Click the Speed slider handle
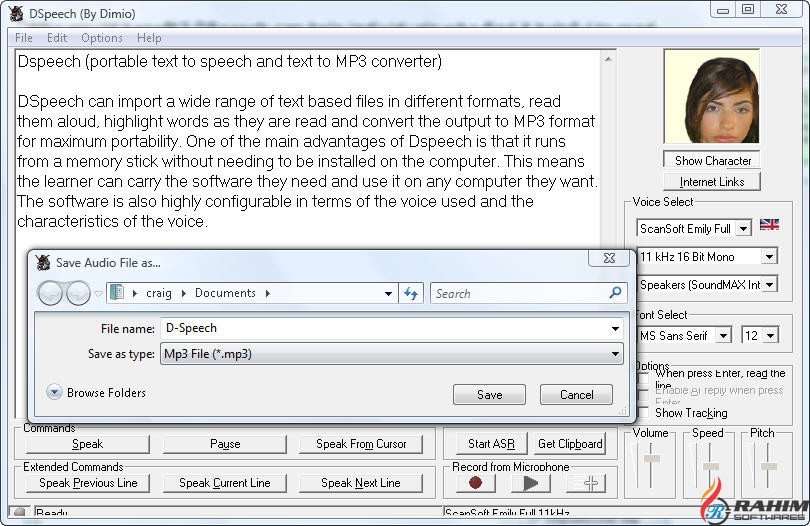The height and width of the screenshot is (526, 810). 711,467
